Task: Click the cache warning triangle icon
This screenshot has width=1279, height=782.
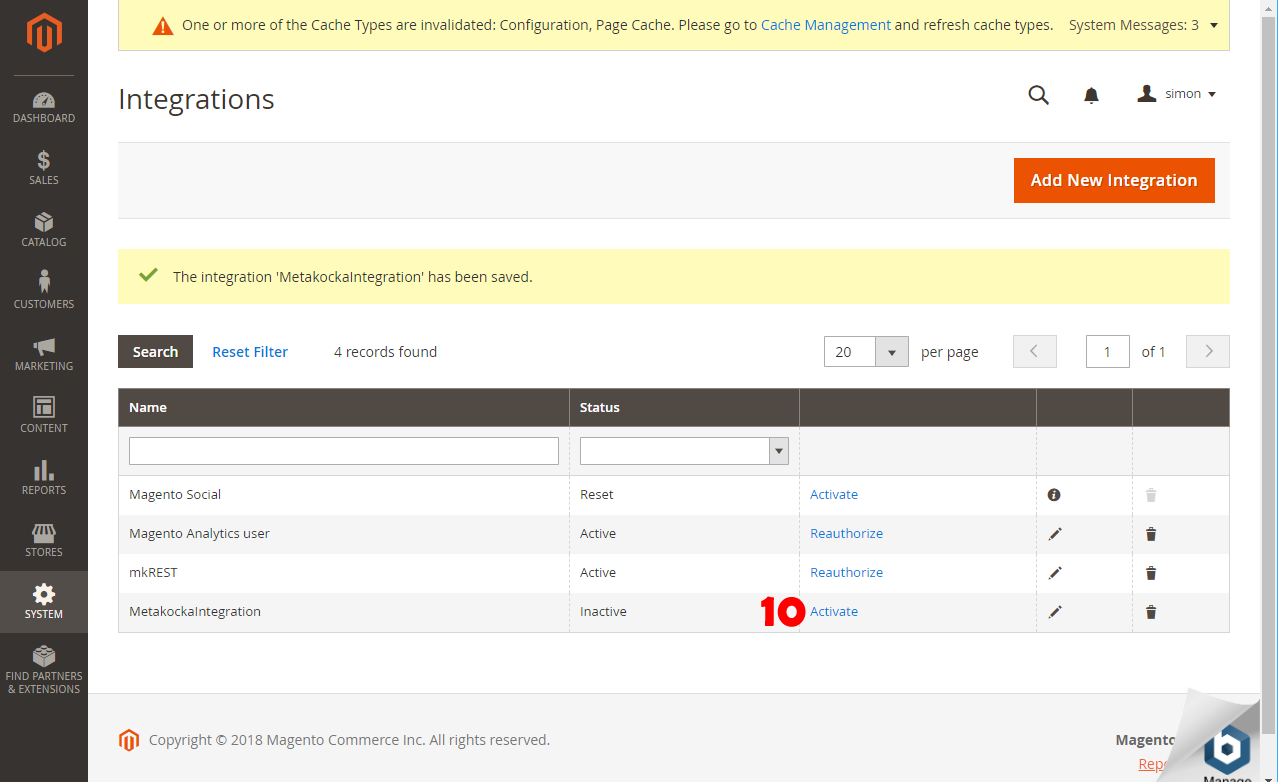Action: pyautogui.click(x=163, y=26)
